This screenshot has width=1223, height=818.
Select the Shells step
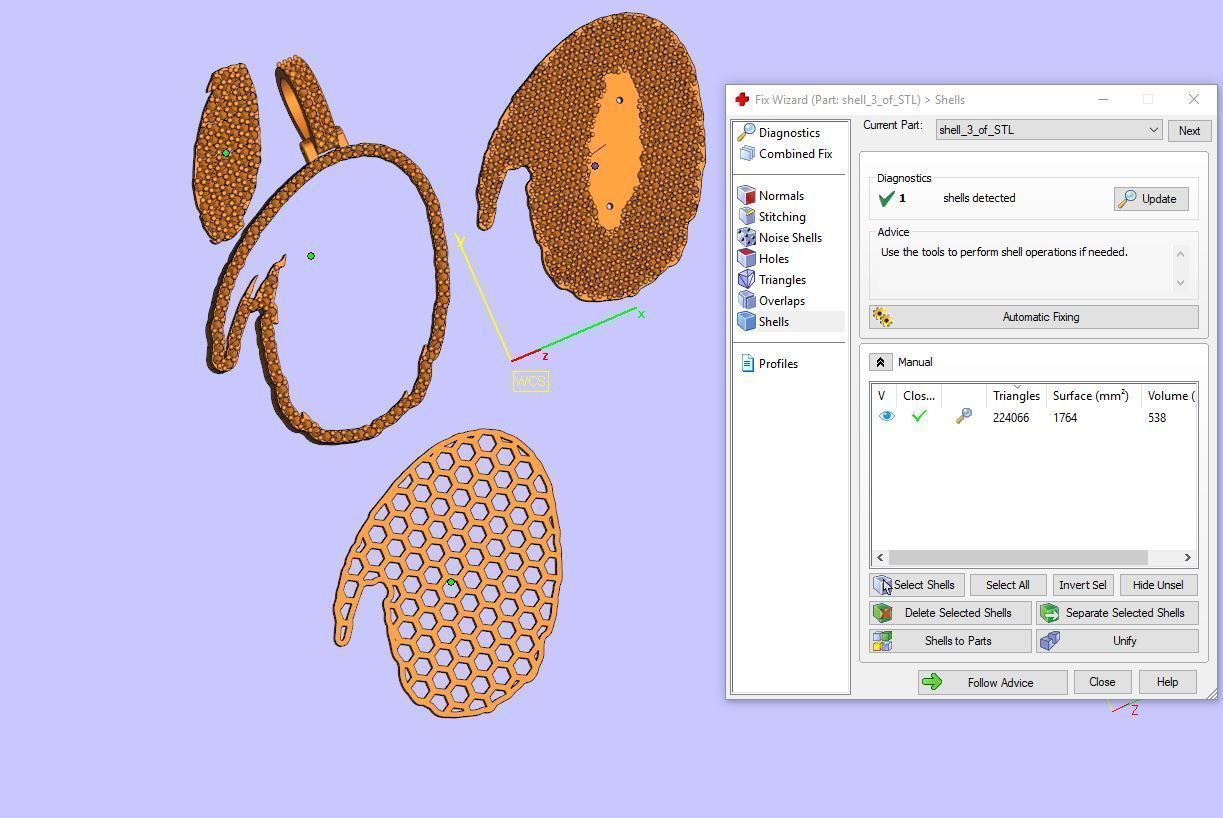coord(774,322)
